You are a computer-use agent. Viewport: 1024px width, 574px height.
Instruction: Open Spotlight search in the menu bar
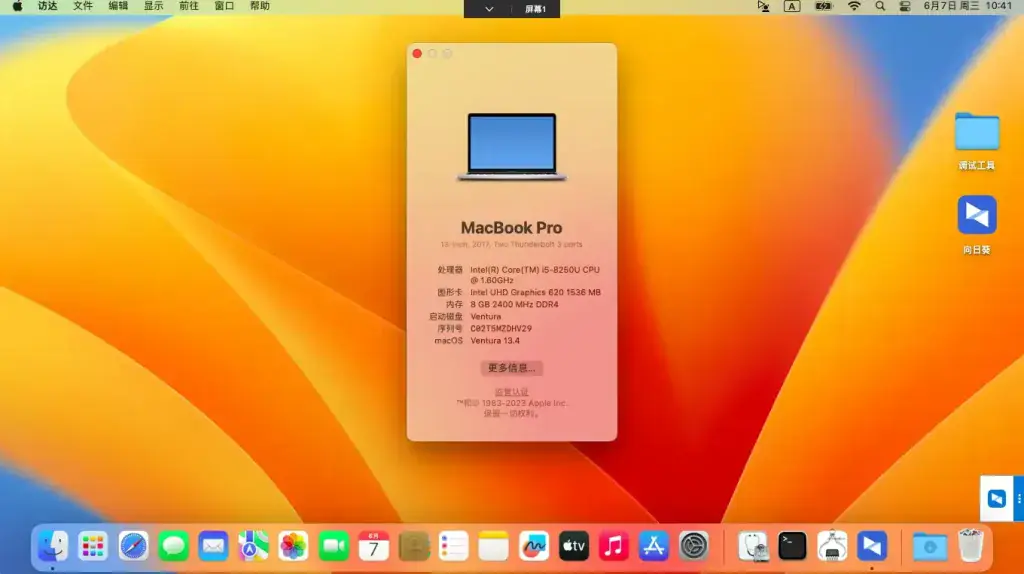(880, 6)
